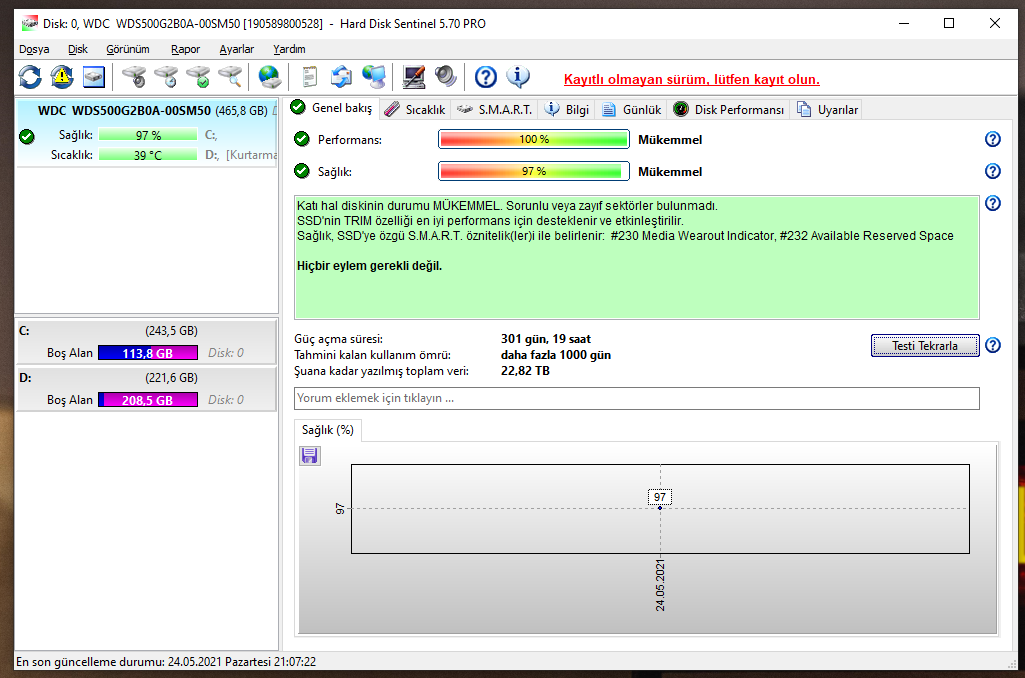Click the globe with monitor toolbar icon
The width and height of the screenshot is (1025, 678).
pyautogui.click(x=374, y=77)
